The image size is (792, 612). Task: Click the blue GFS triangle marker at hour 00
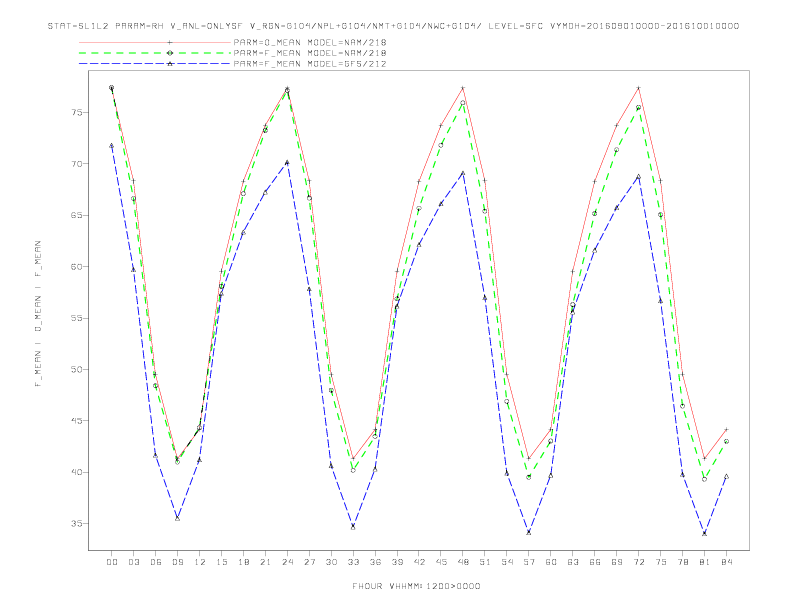tap(112, 145)
